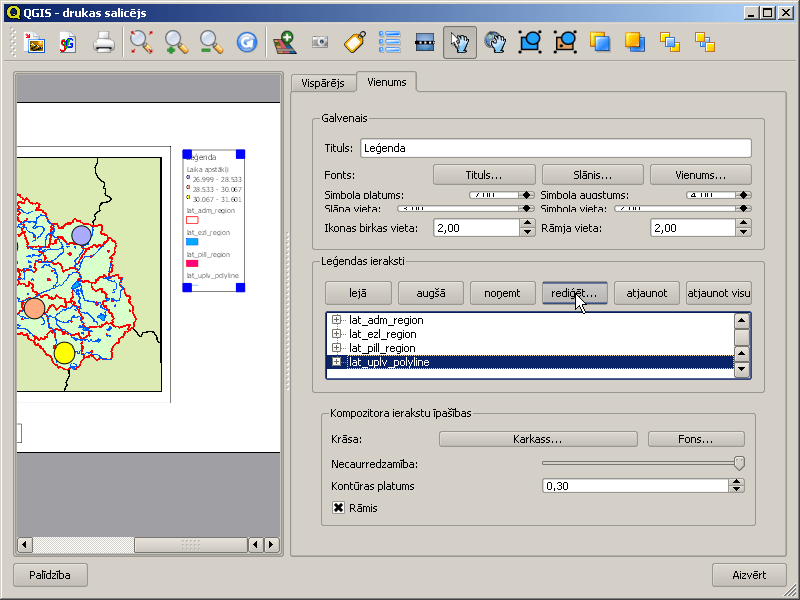Send selected items to the back
This screenshot has height=600, width=800.
pyautogui.click(x=705, y=43)
